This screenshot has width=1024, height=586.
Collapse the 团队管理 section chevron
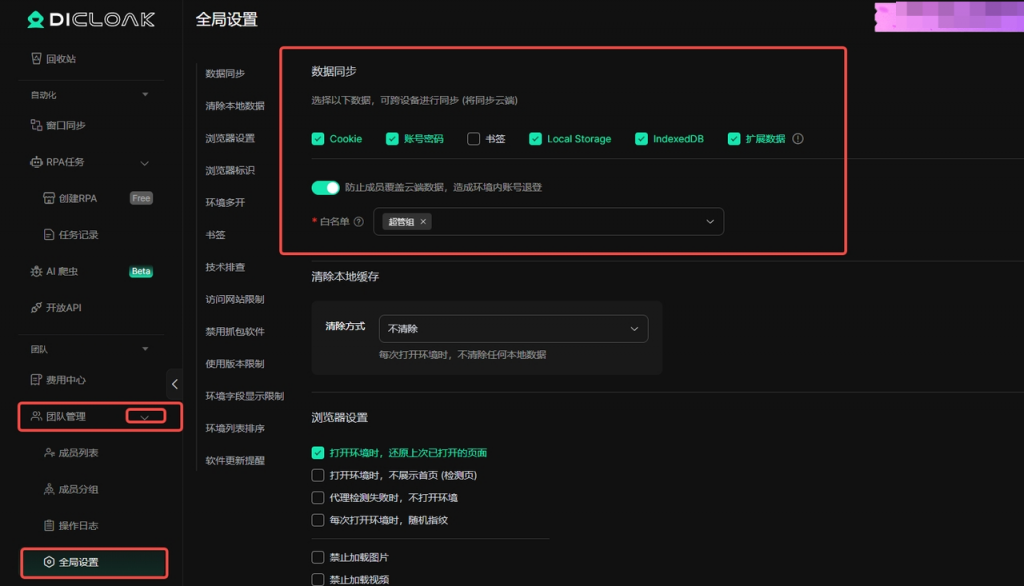[145, 417]
